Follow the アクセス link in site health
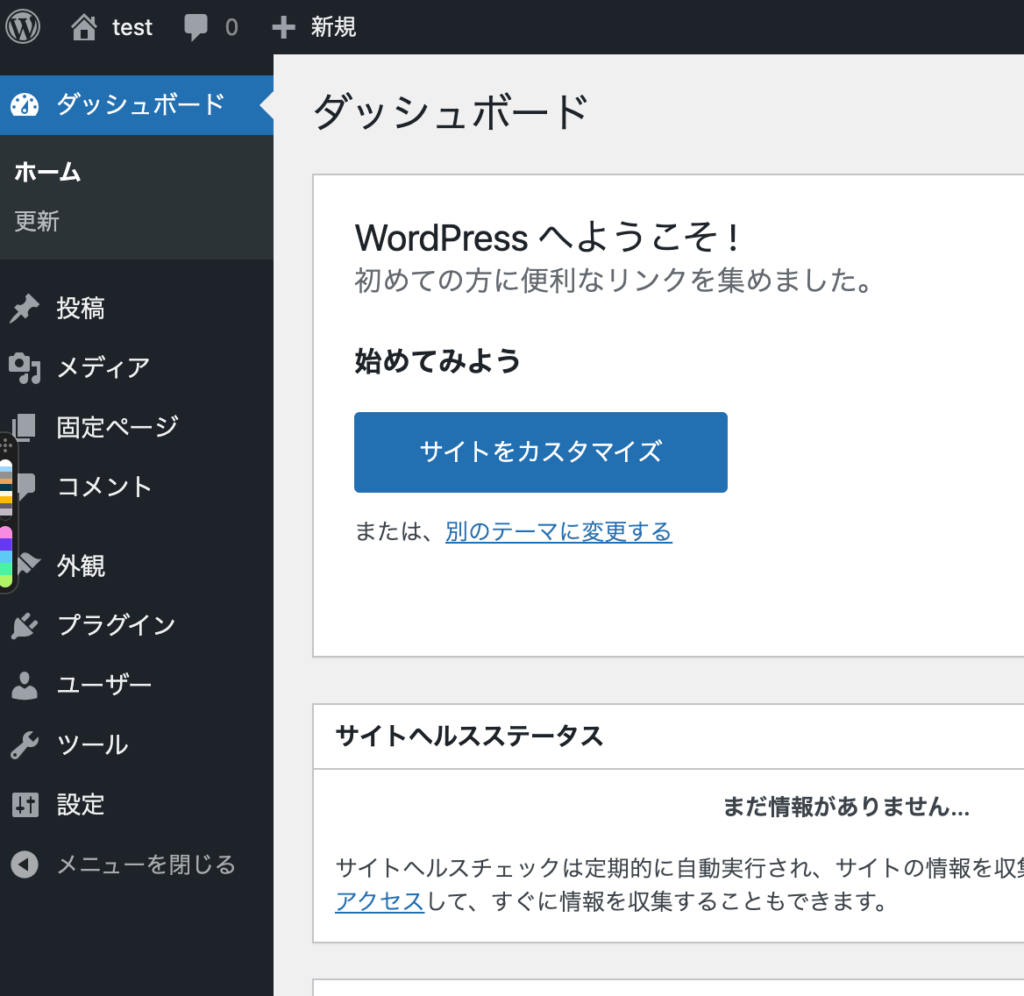Viewport: 1024px width, 996px height. [x=379, y=901]
